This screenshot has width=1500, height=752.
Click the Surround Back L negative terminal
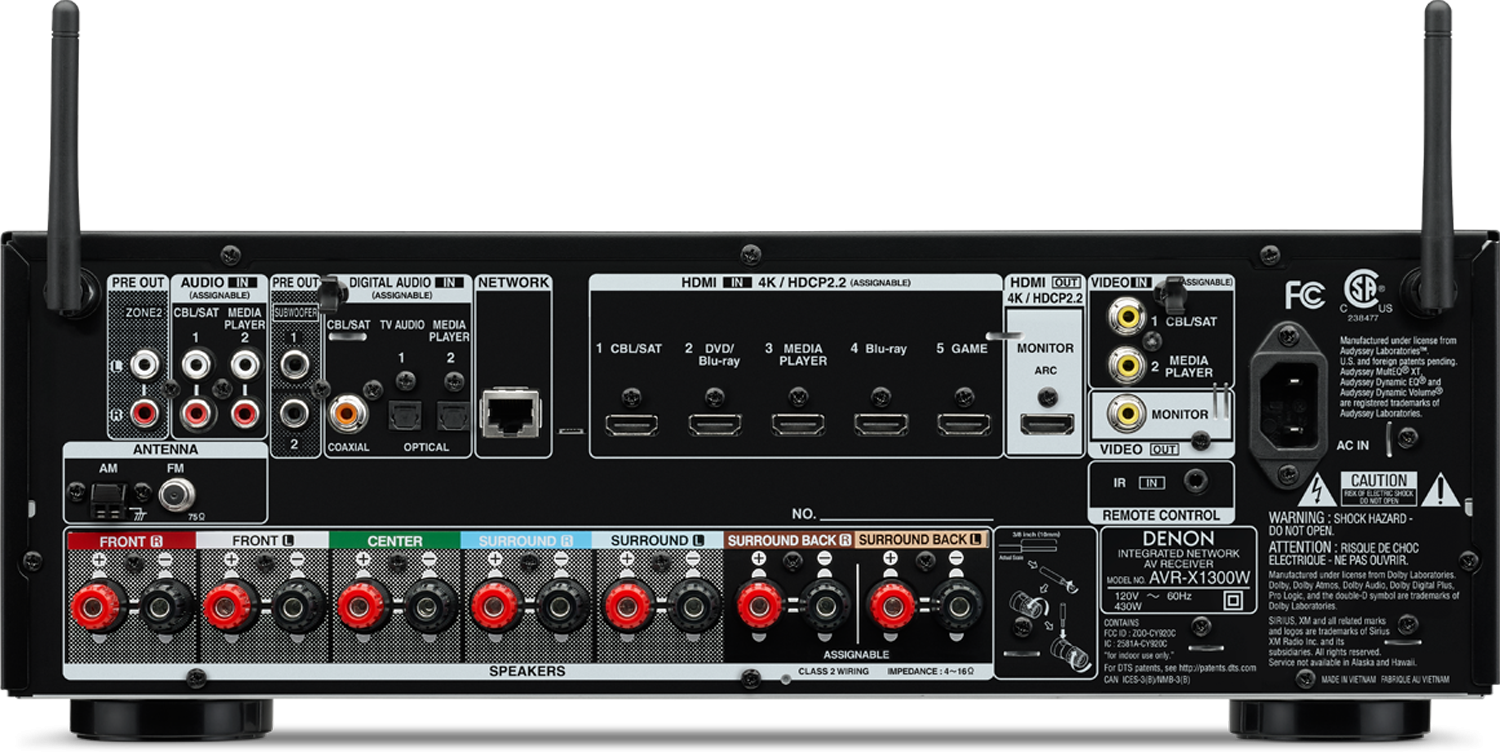958,605
